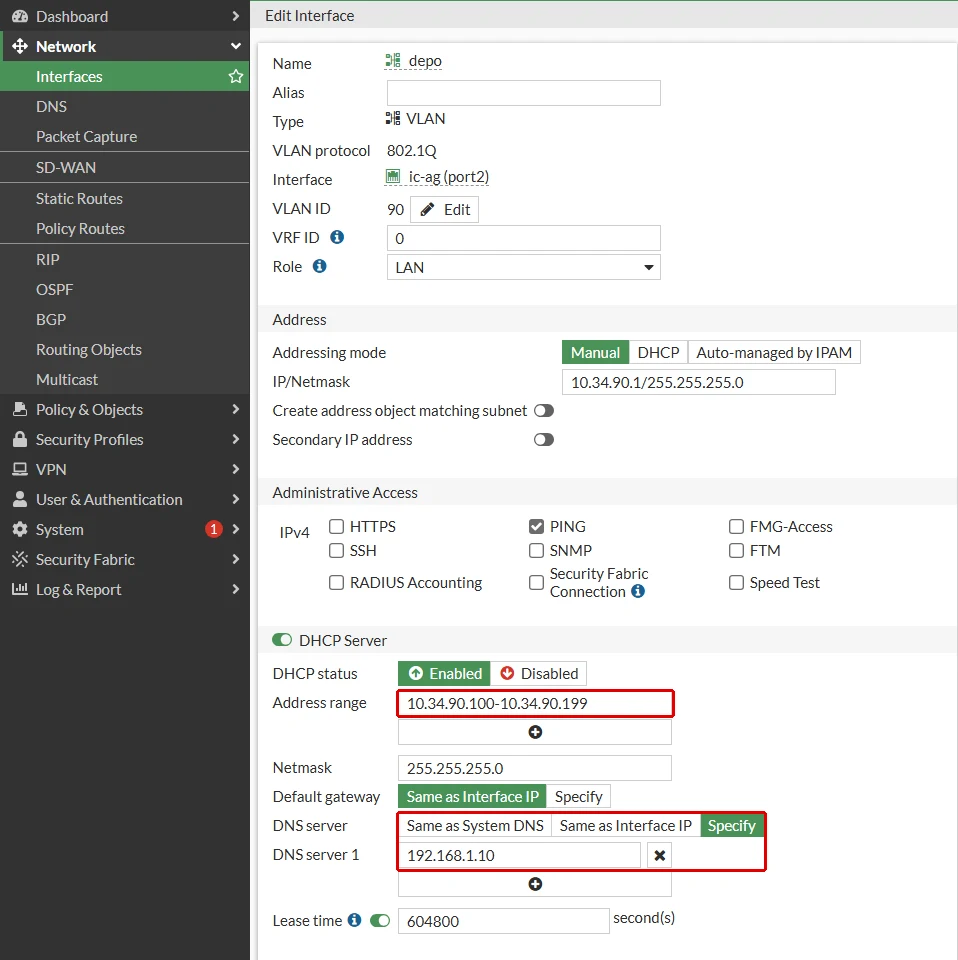The height and width of the screenshot is (960, 958).
Task: Uncheck PING administrative access
Action: (536, 527)
